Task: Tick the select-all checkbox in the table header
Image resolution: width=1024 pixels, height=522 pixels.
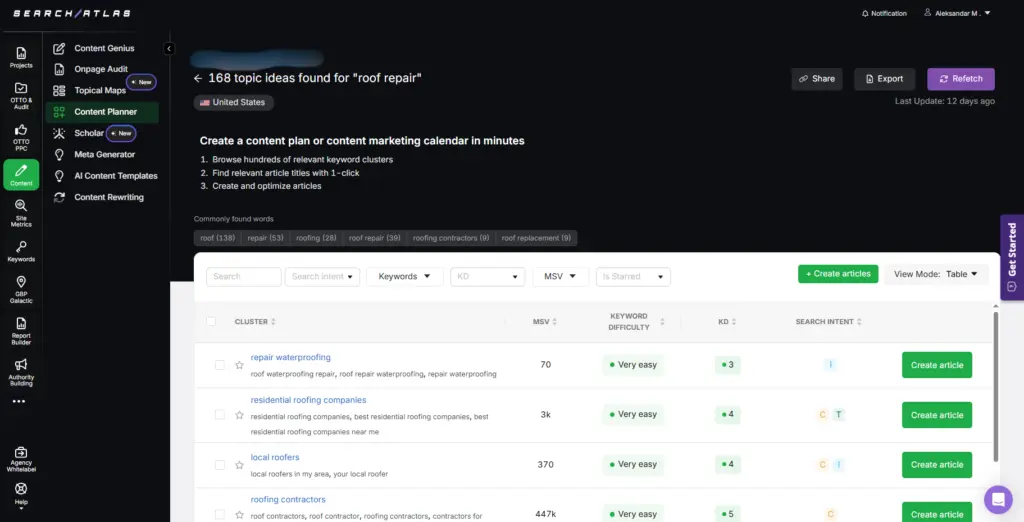Action: coord(211,321)
